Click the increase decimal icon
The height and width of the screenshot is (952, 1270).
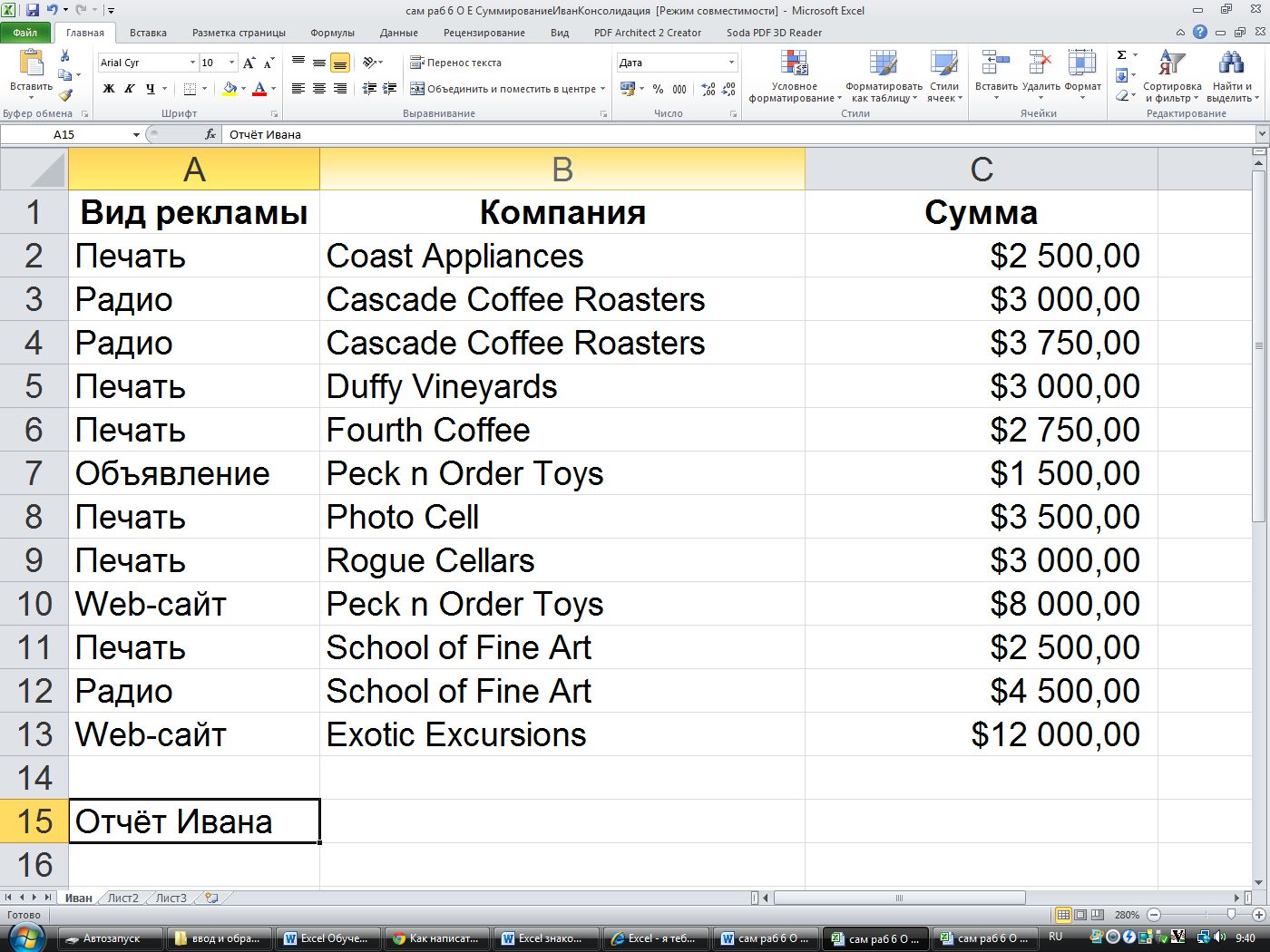click(708, 89)
